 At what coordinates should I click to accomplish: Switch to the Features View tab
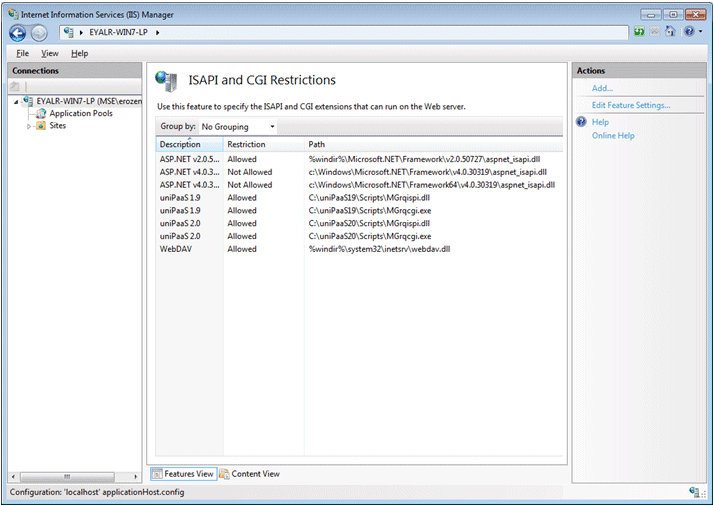[184, 474]
